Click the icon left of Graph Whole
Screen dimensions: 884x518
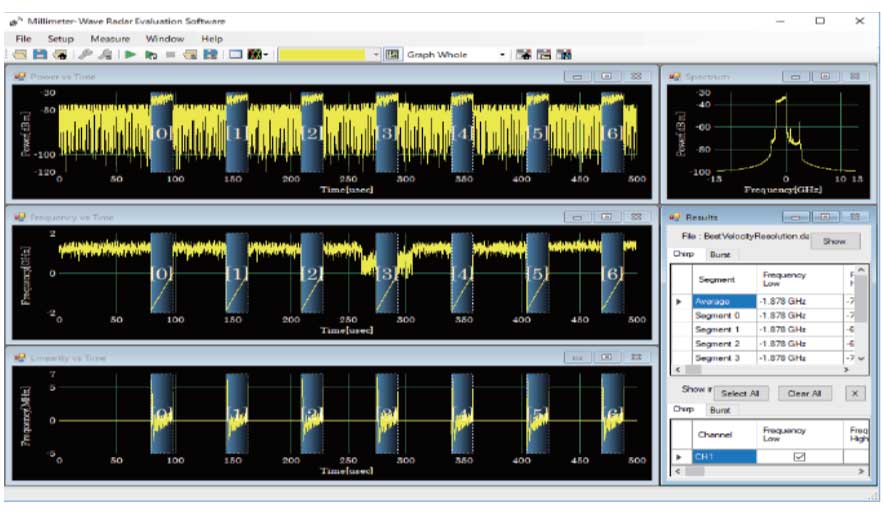(392, 55)
